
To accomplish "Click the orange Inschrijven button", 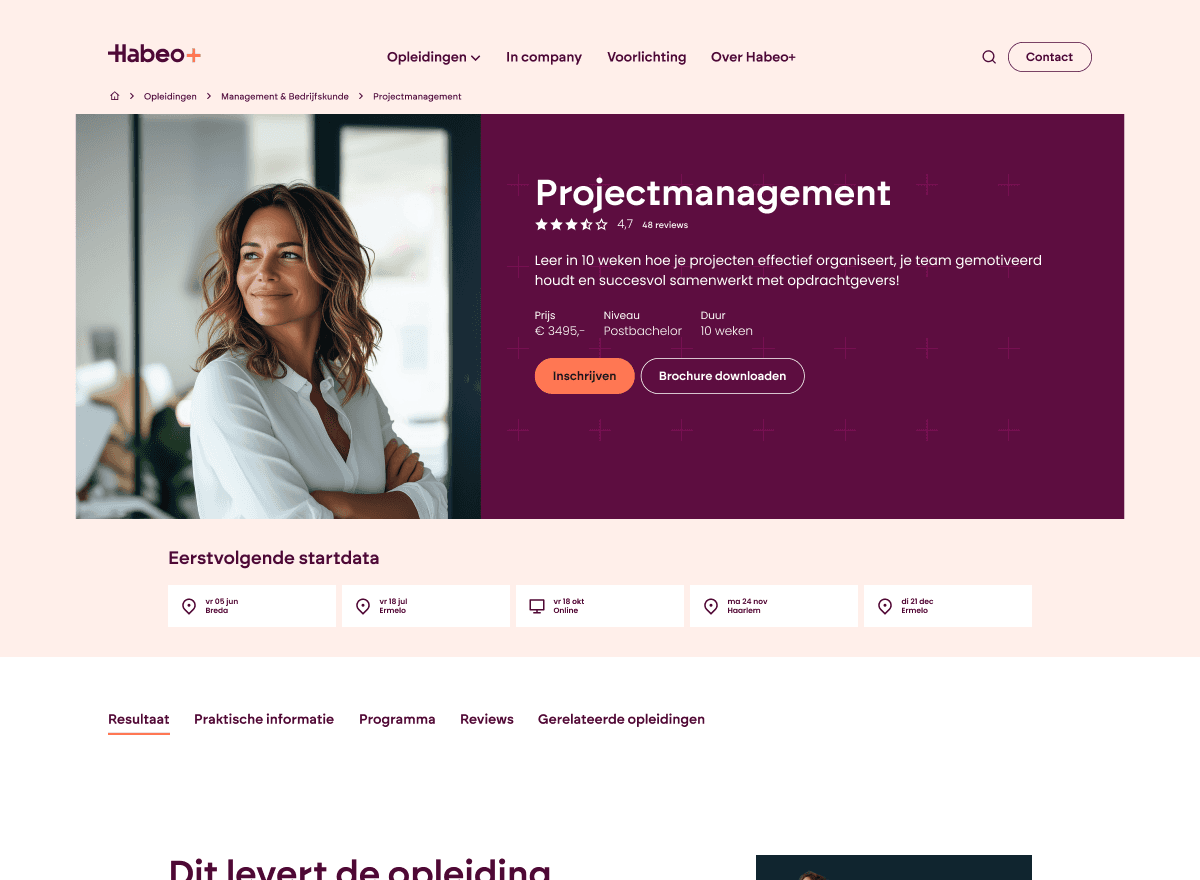I will pos(585,376).
